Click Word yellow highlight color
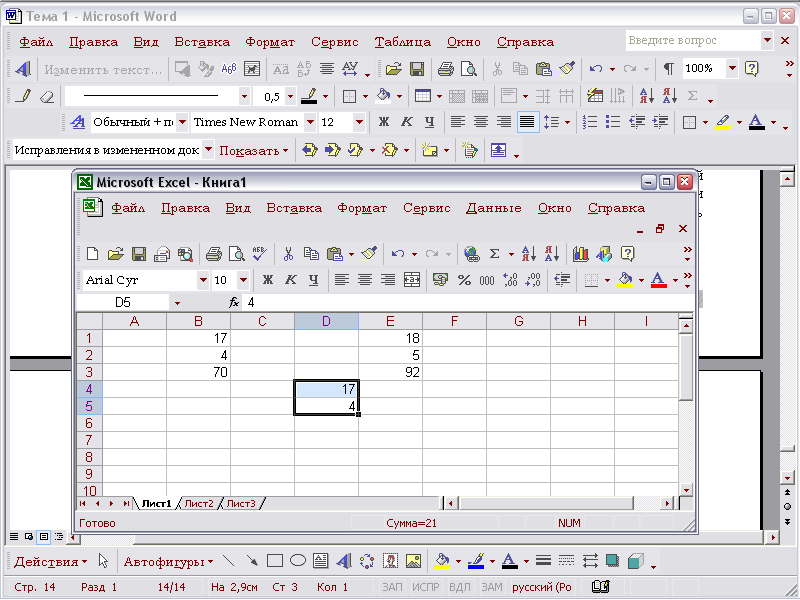This screenshot has width=800, height=600. click(x=723, y=121)
